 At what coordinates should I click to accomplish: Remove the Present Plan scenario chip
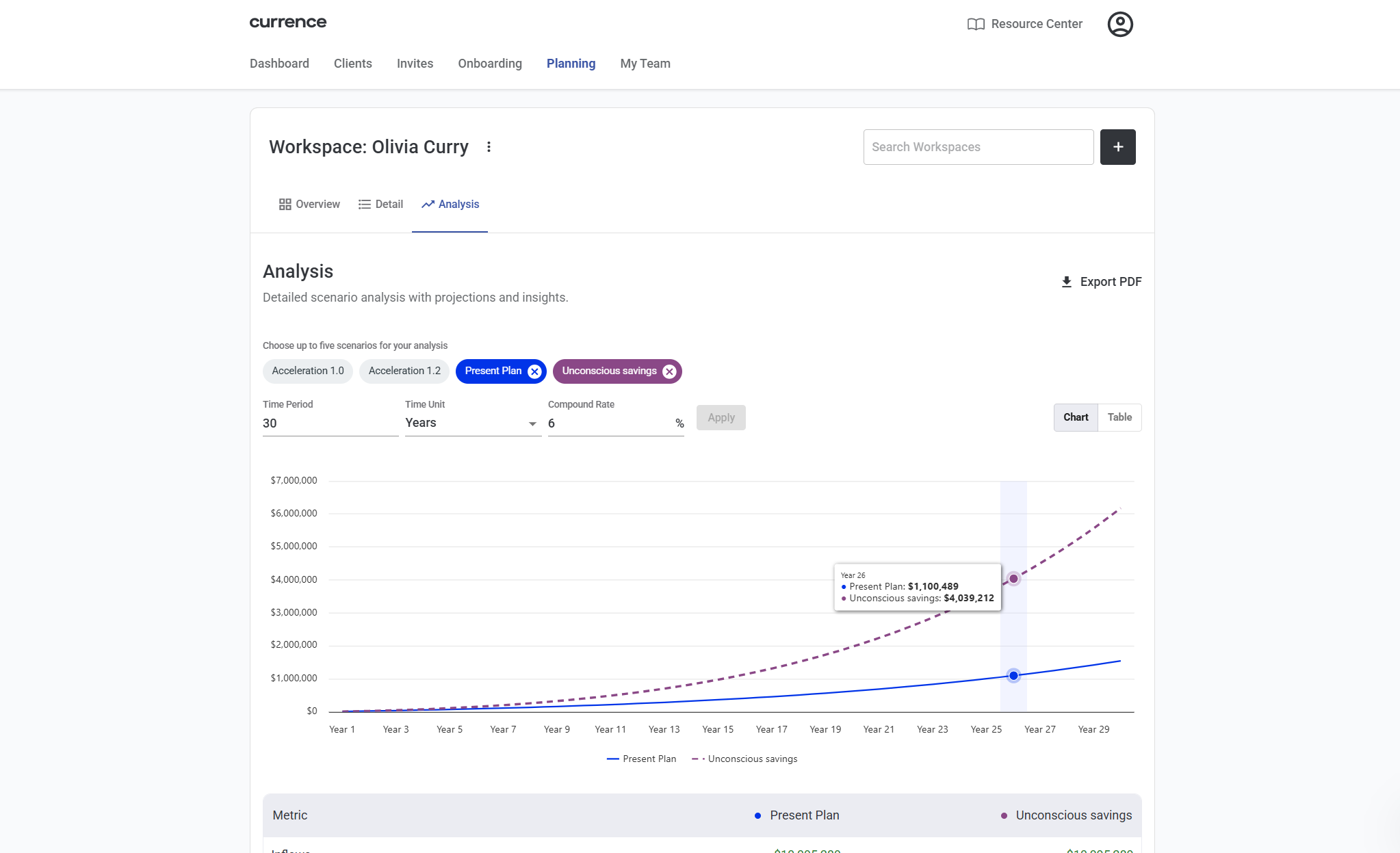click(x=534, y=371)
